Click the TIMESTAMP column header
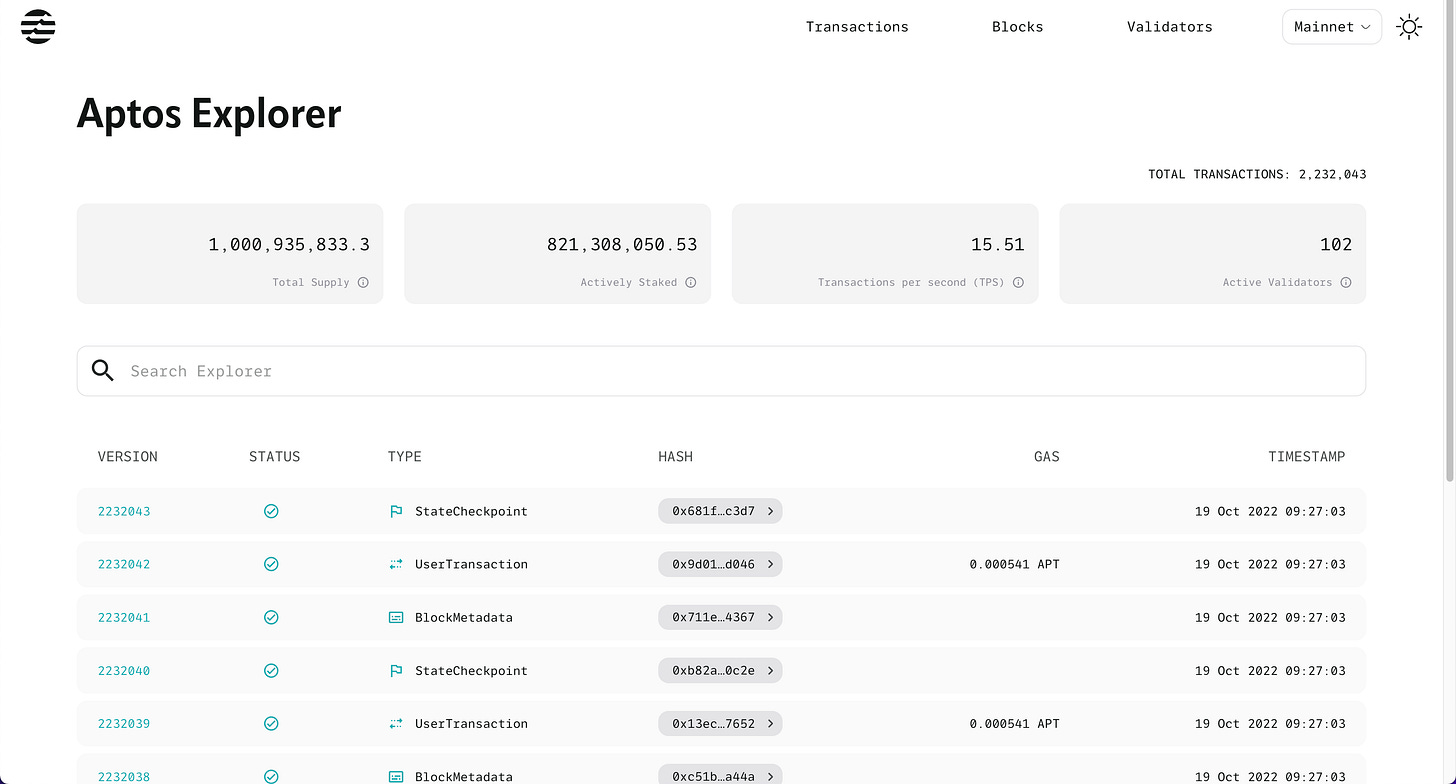 (1307, 457)
